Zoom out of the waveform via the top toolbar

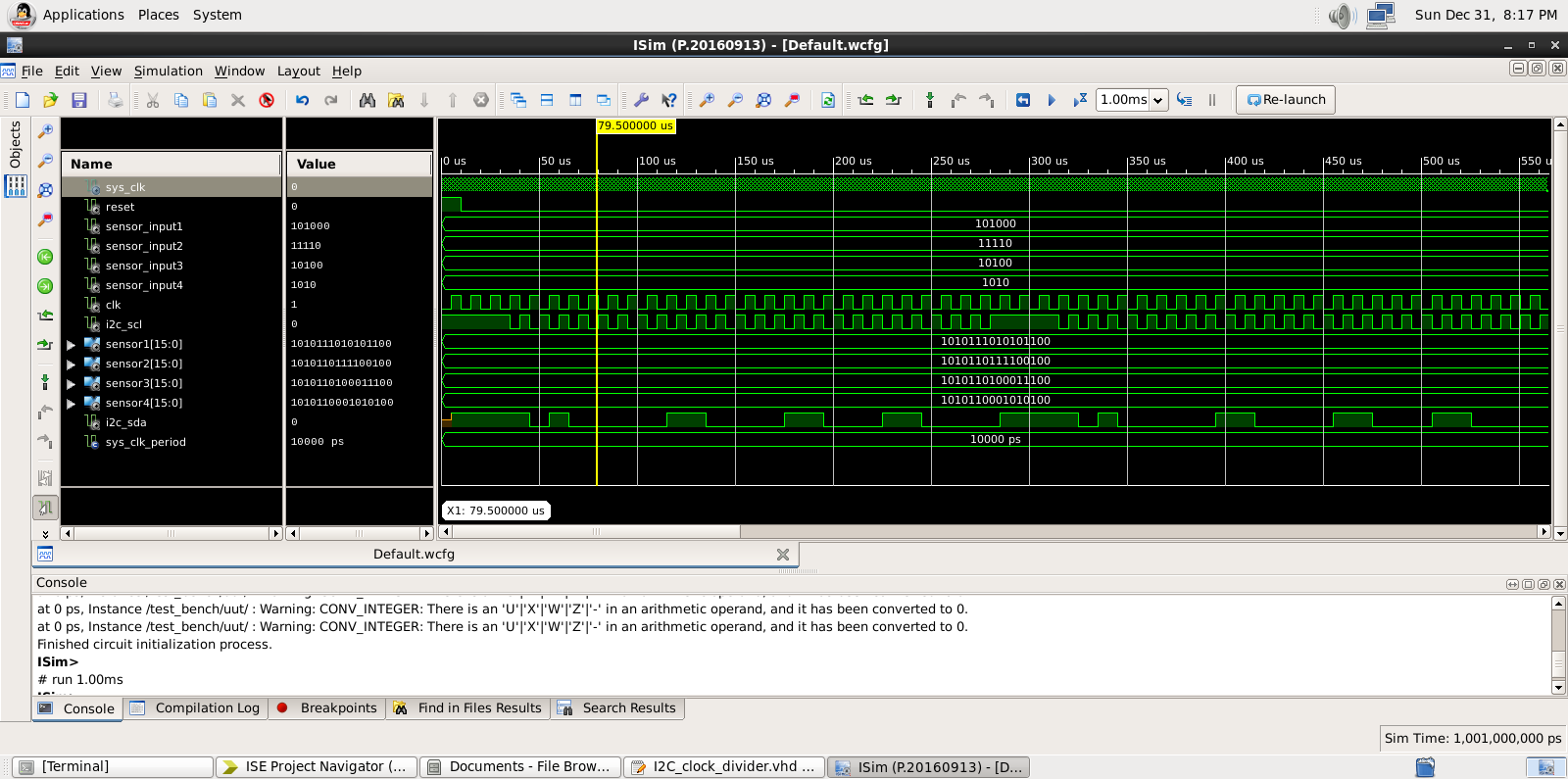point(735,100)
